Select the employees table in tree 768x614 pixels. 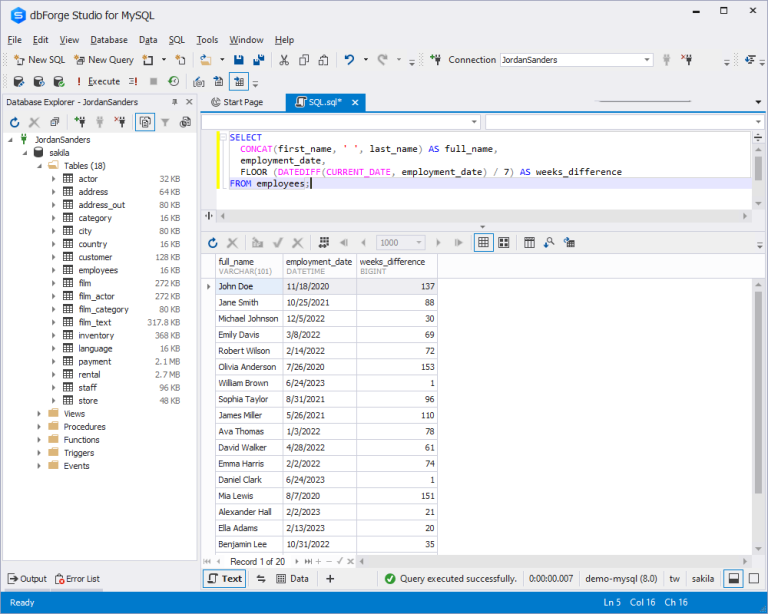(x=98, y=270)
